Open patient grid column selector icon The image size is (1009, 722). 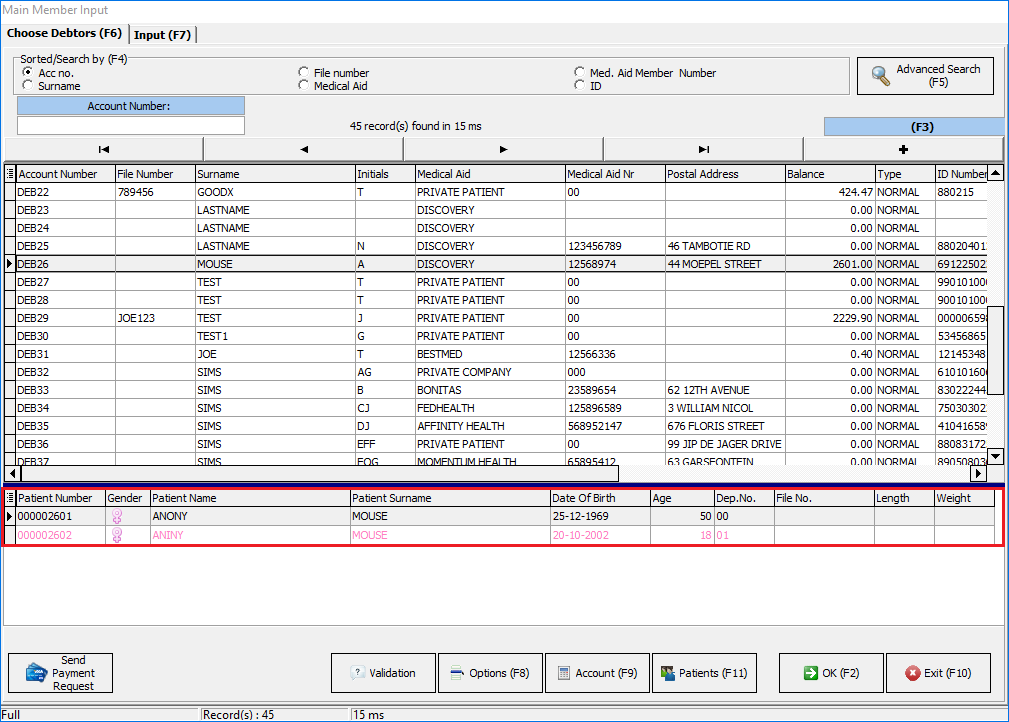click(10, 498)
